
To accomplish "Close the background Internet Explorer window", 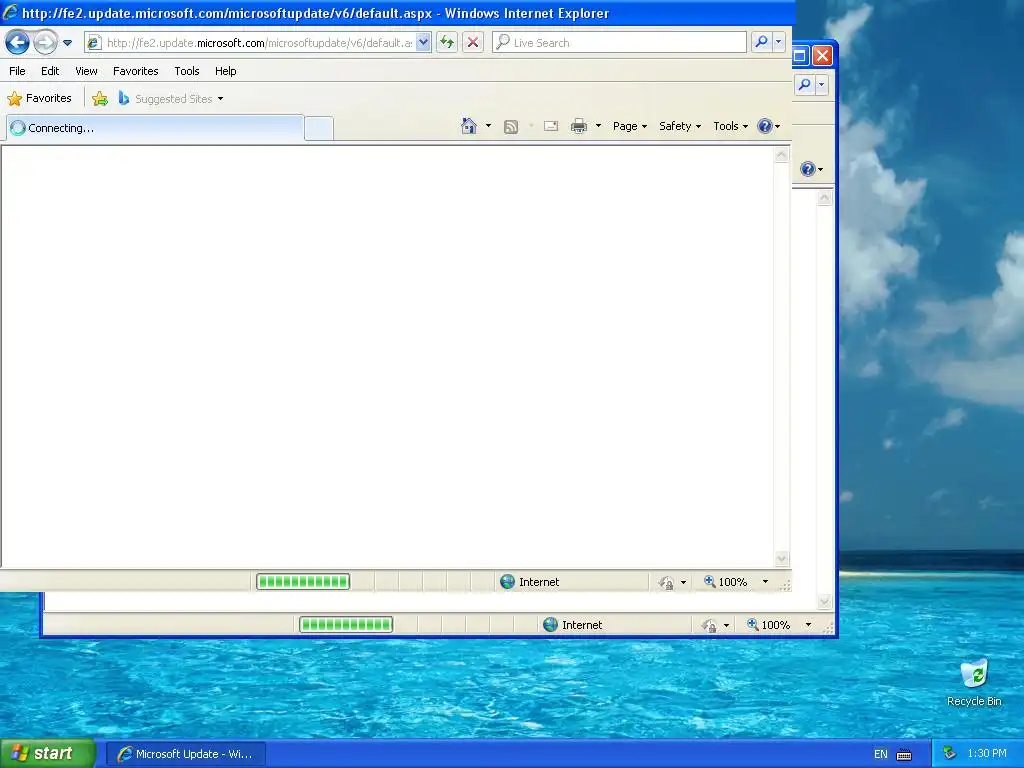I will tap(823, 56).
